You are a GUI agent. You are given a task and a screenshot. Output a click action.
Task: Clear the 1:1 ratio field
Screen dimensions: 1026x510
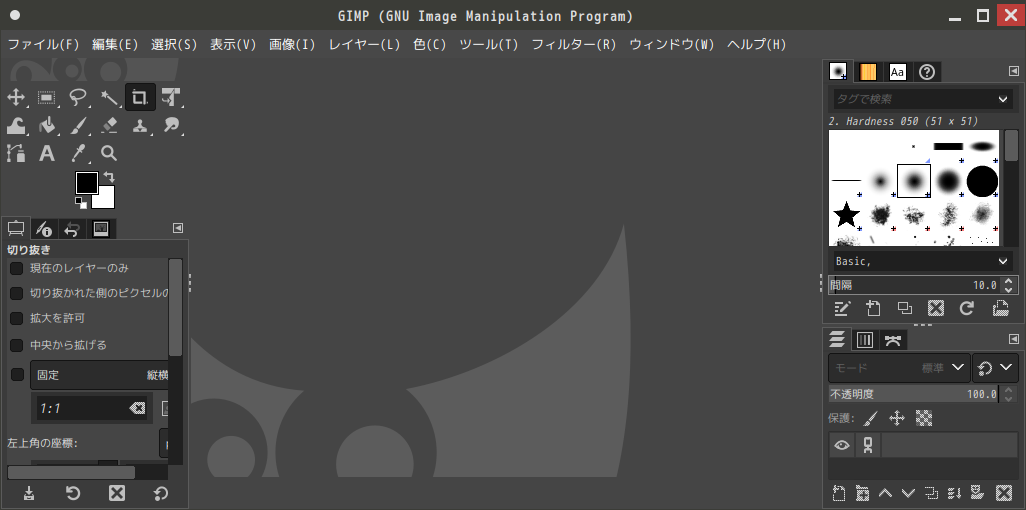coord(137,408)
